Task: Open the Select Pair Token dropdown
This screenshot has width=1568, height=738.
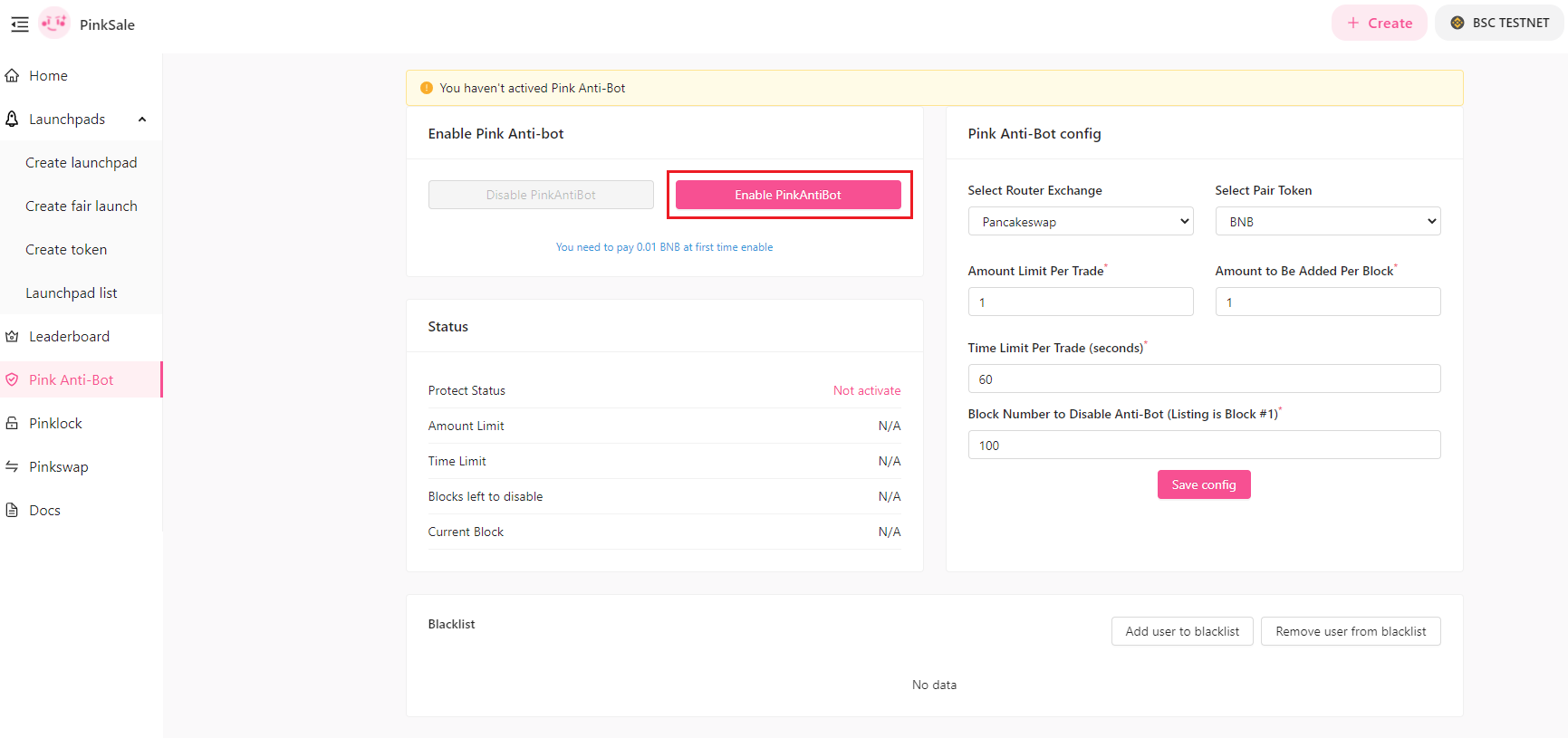Action: pyautogui.click(x=1327, y=221)
